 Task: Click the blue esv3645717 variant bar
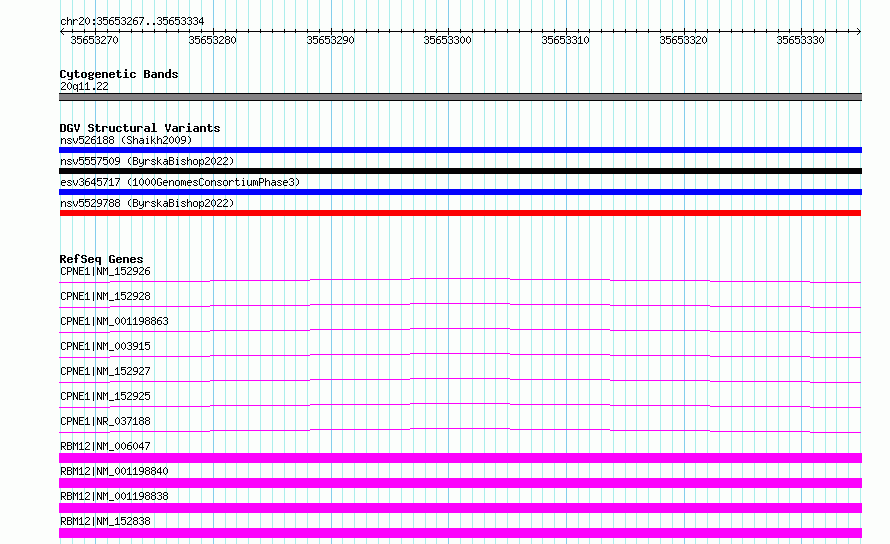click(460, 192)
